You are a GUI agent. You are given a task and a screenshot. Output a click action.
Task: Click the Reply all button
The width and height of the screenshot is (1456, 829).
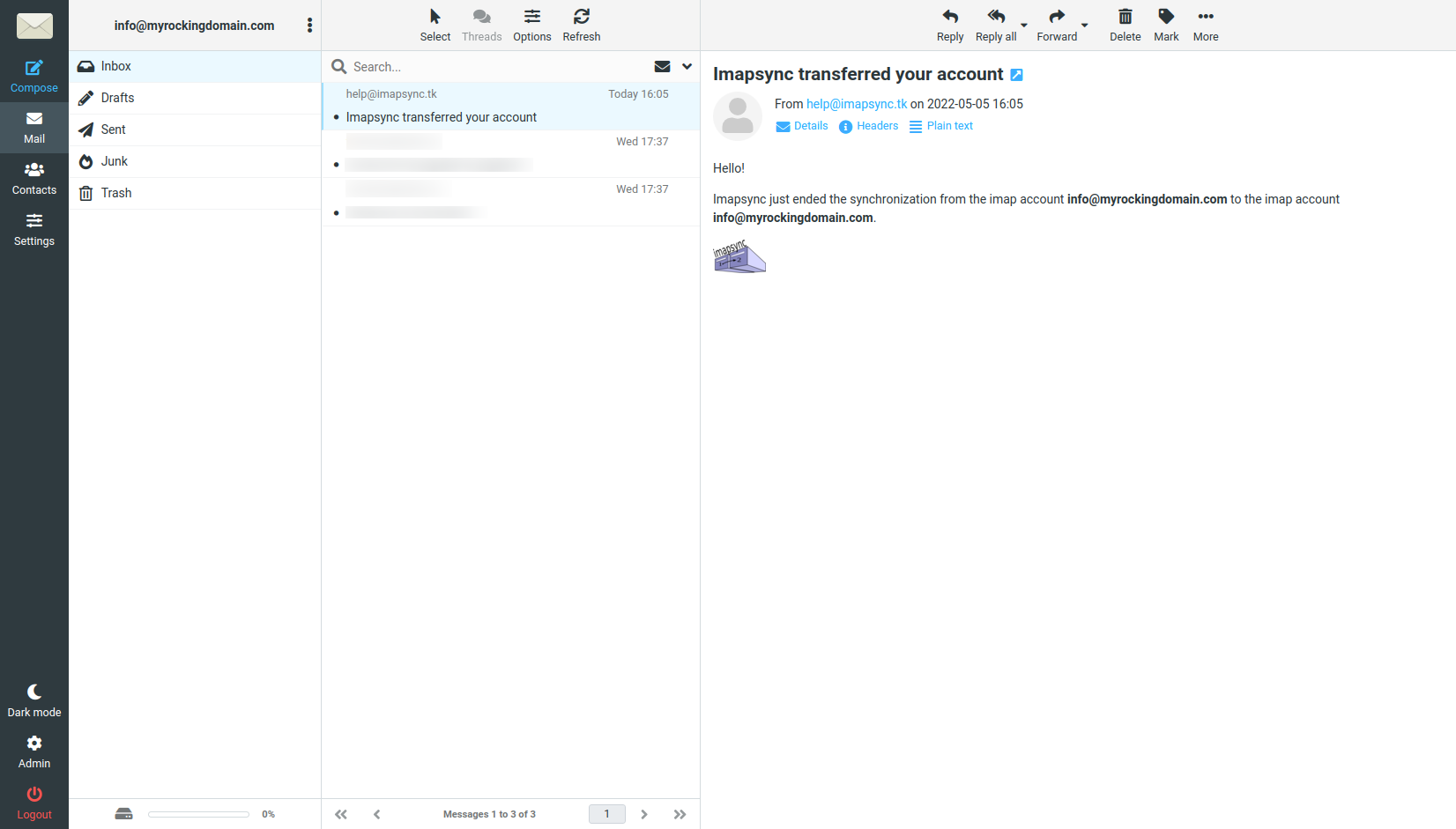(x=996, y=26)
